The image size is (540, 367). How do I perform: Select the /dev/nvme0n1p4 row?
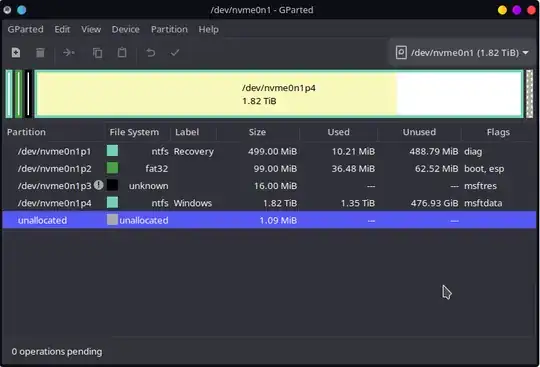[269, 203]
